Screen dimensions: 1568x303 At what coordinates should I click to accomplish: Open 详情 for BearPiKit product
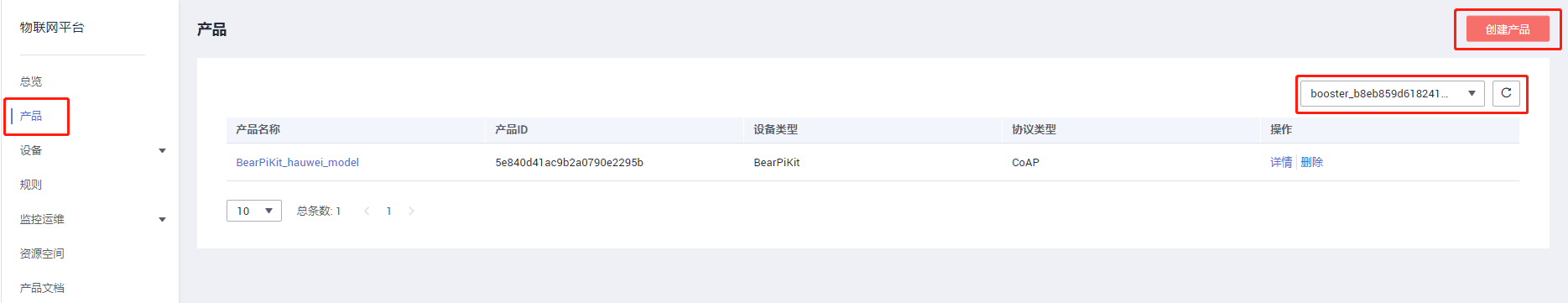click(x=1280, y=162)
